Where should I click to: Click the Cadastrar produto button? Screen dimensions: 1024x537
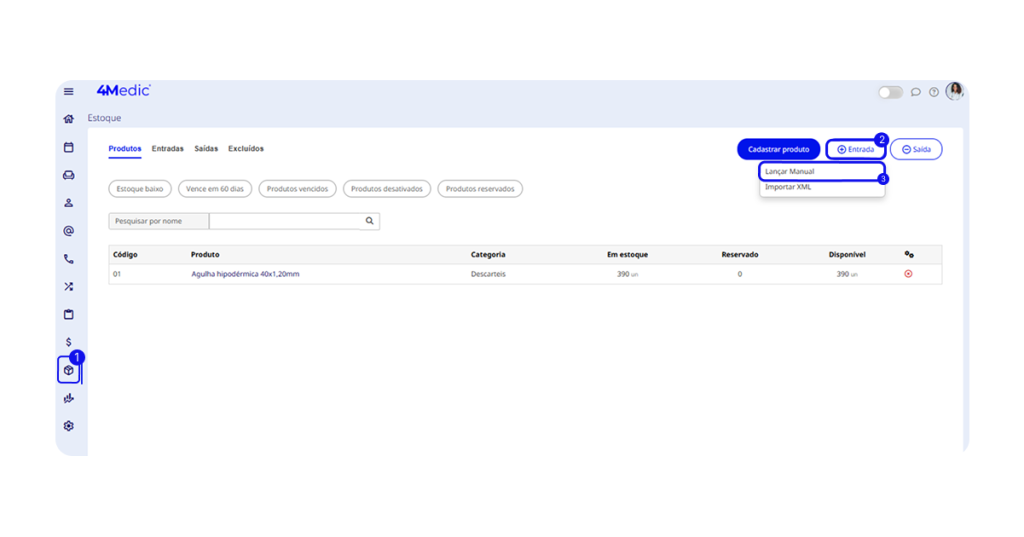(778, 149)
